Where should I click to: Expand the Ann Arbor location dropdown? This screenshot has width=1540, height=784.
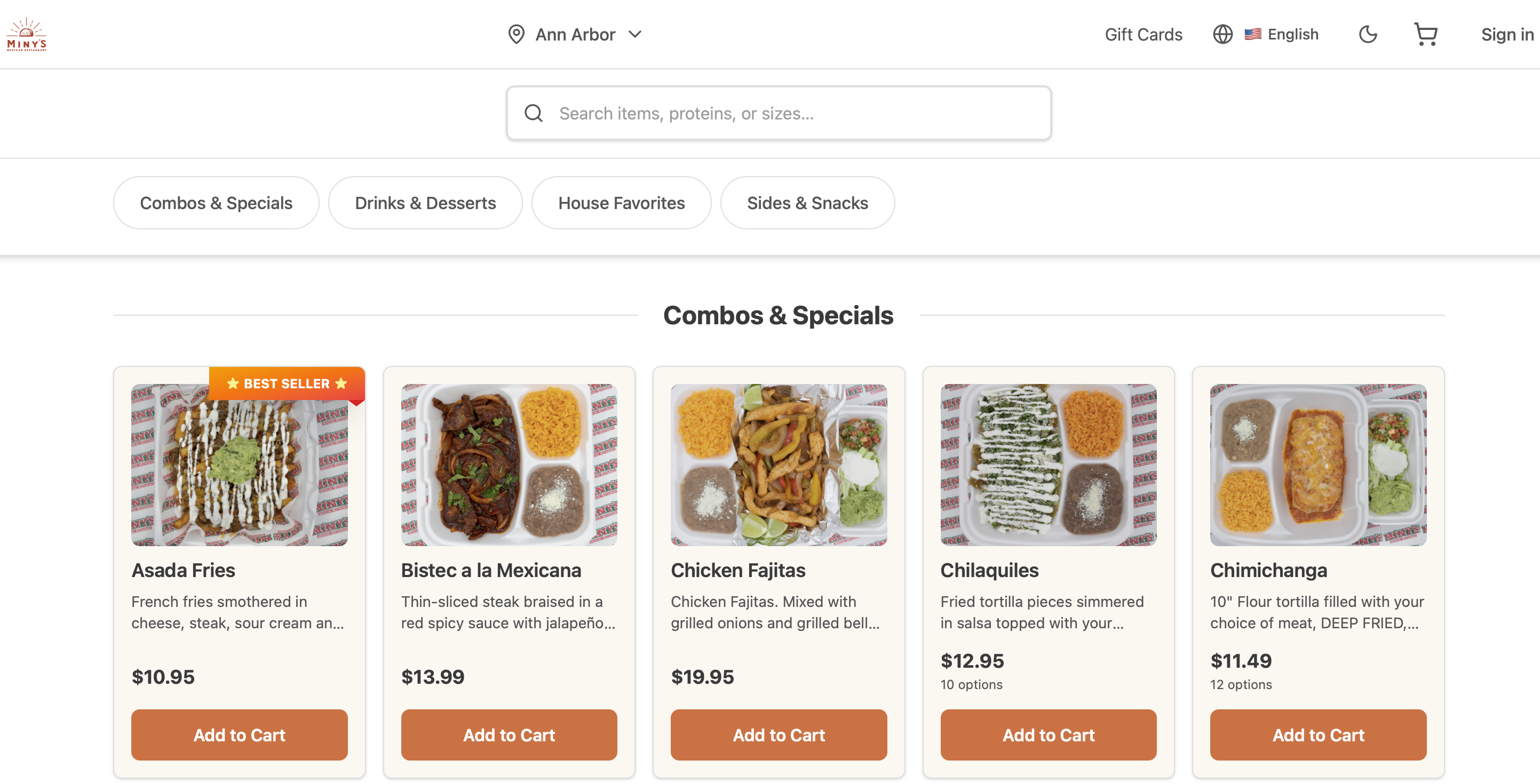(x=635, y=35)
